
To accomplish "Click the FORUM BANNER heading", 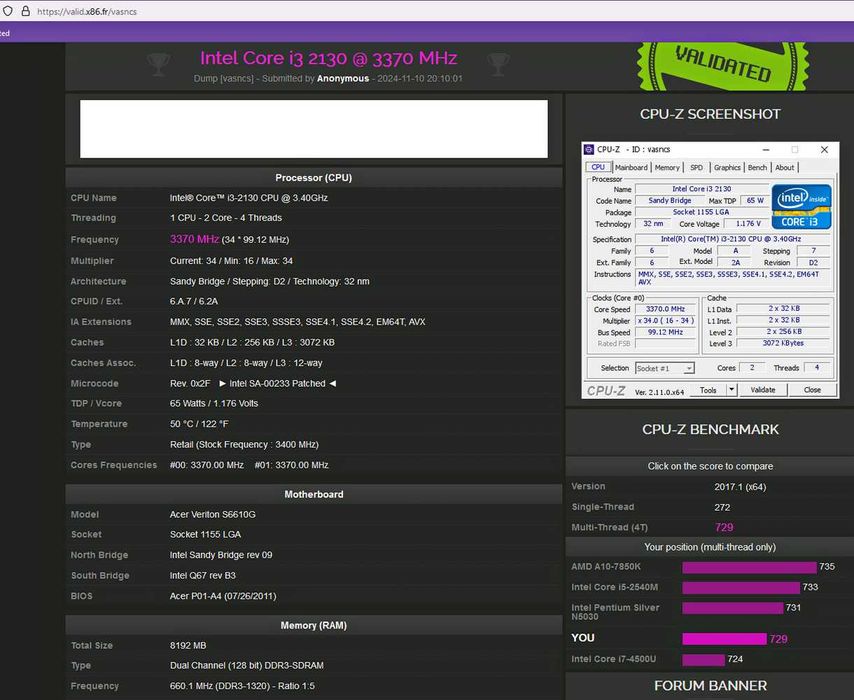I will tap(710, 686).
